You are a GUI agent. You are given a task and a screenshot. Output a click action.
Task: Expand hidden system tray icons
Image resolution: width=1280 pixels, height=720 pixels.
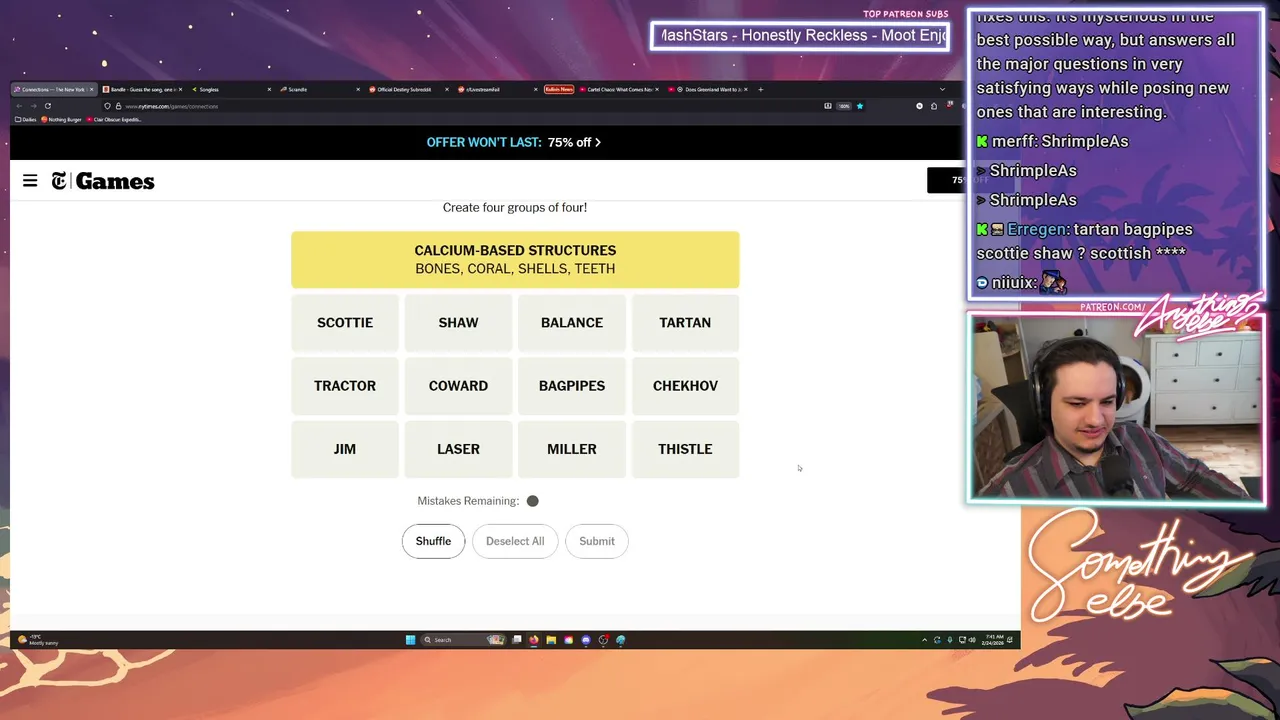925,640
